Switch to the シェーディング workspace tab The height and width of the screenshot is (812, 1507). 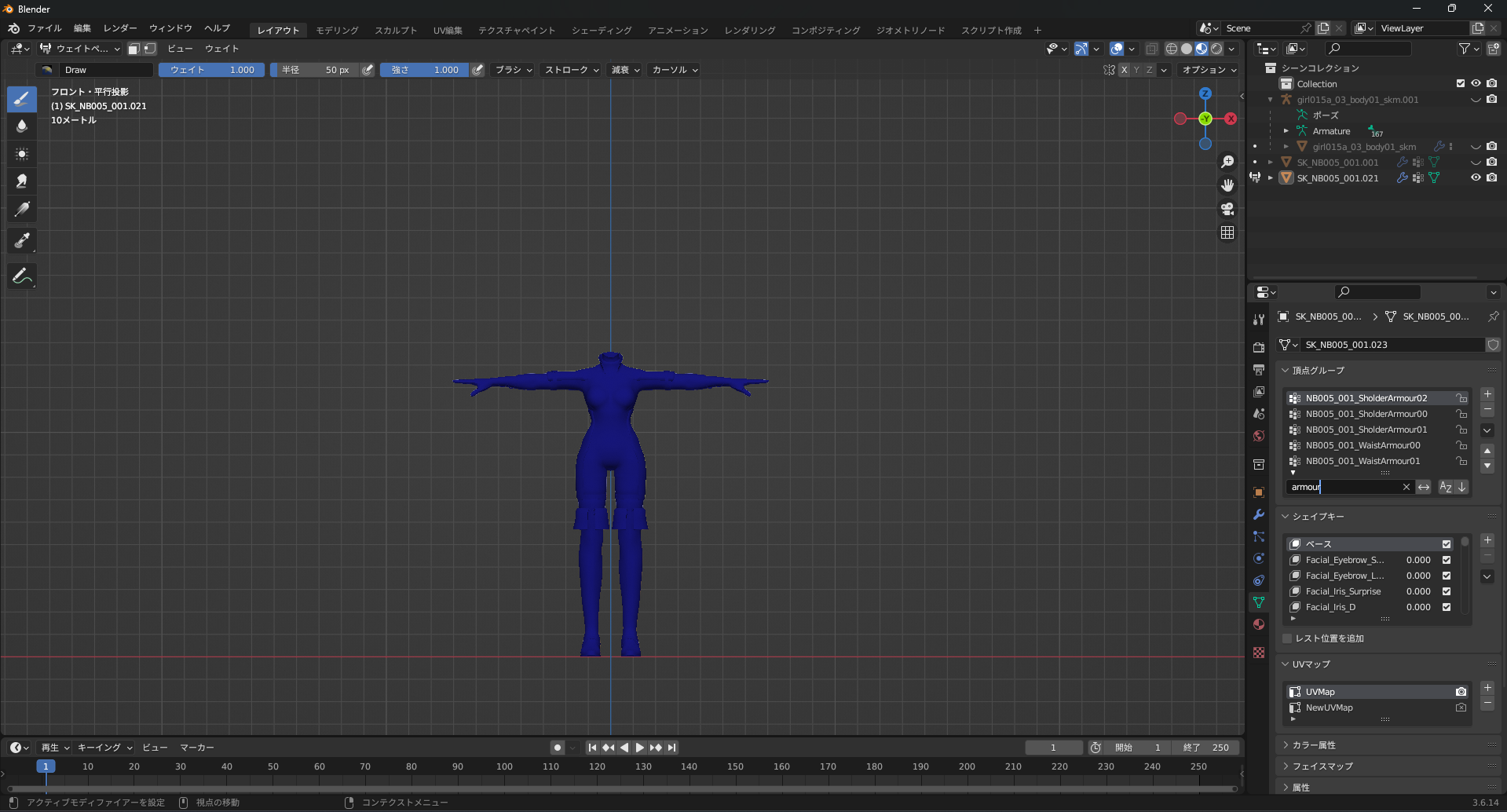click(602, 31)
